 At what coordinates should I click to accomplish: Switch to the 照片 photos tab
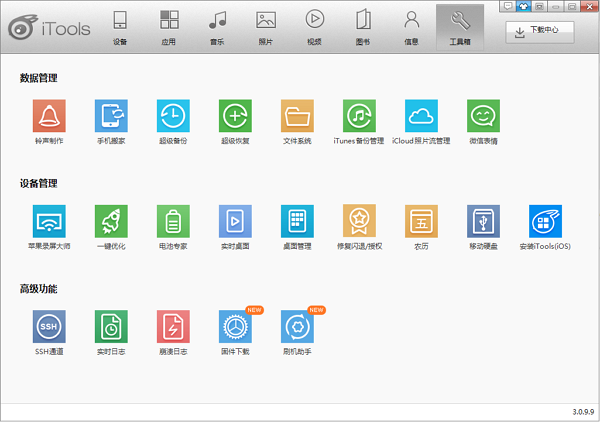(x=266, y=28)
